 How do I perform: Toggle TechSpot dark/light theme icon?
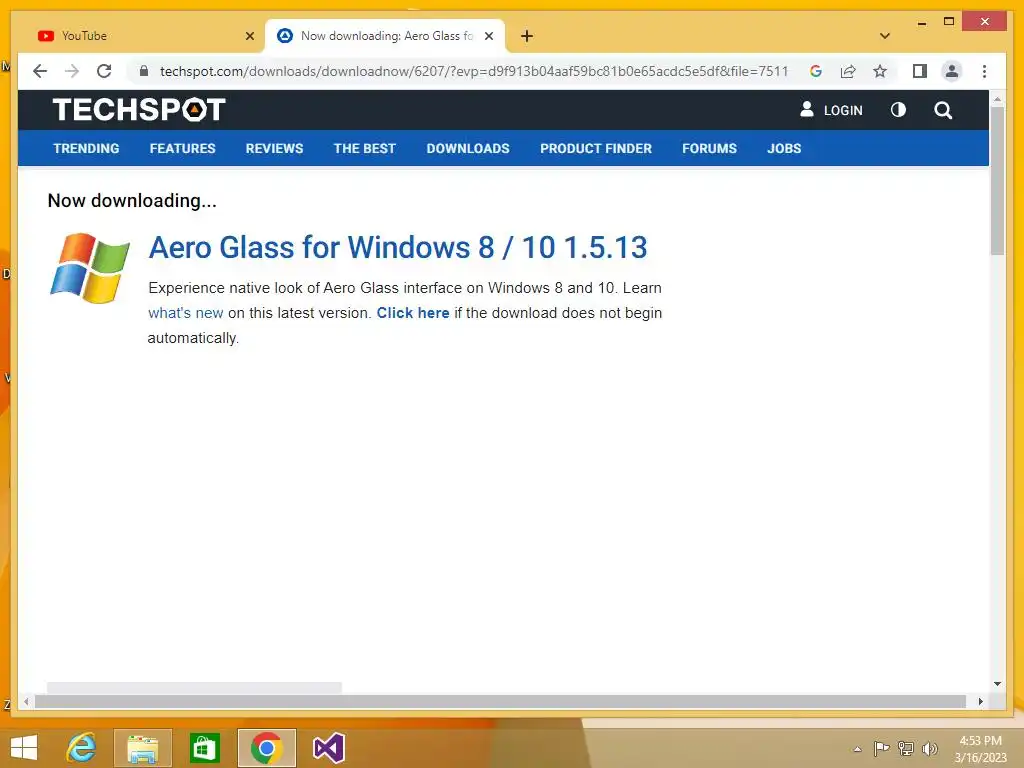pos(898,110)
